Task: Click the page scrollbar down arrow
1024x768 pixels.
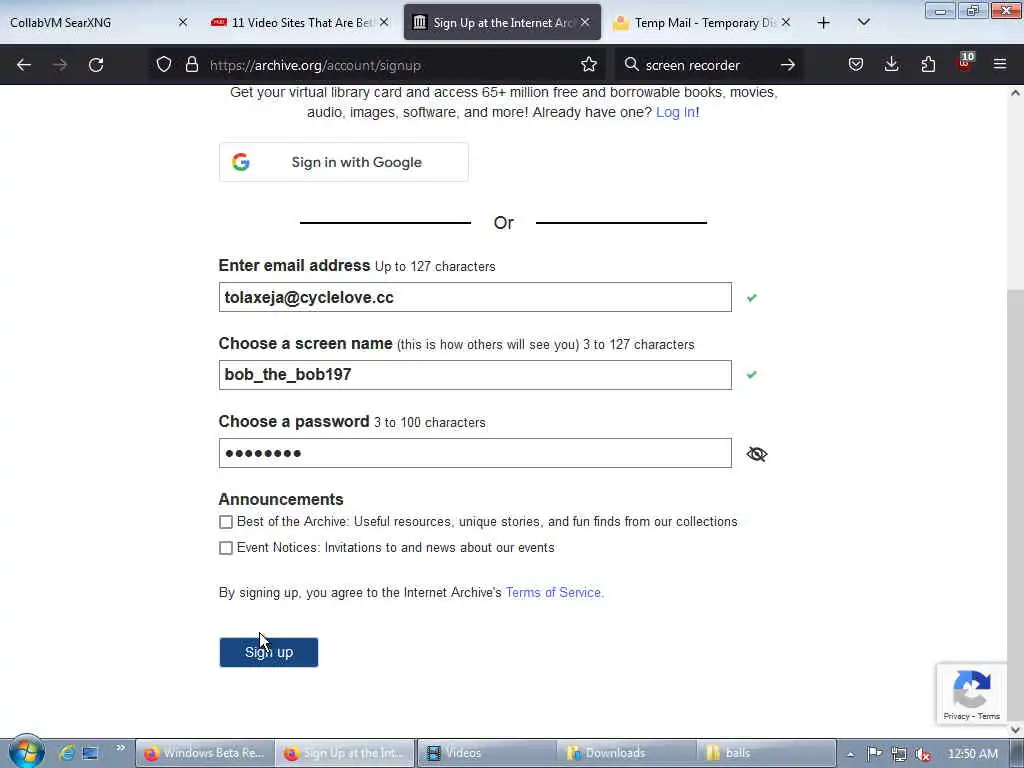Action: pyautogui.click(x=1015, y=729)
